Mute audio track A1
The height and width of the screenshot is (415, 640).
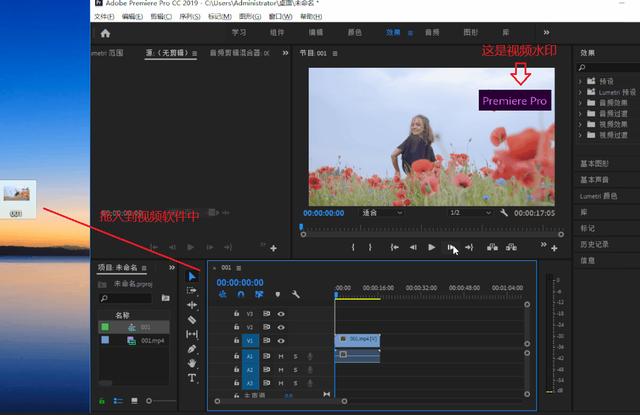(x=281, y=357)
